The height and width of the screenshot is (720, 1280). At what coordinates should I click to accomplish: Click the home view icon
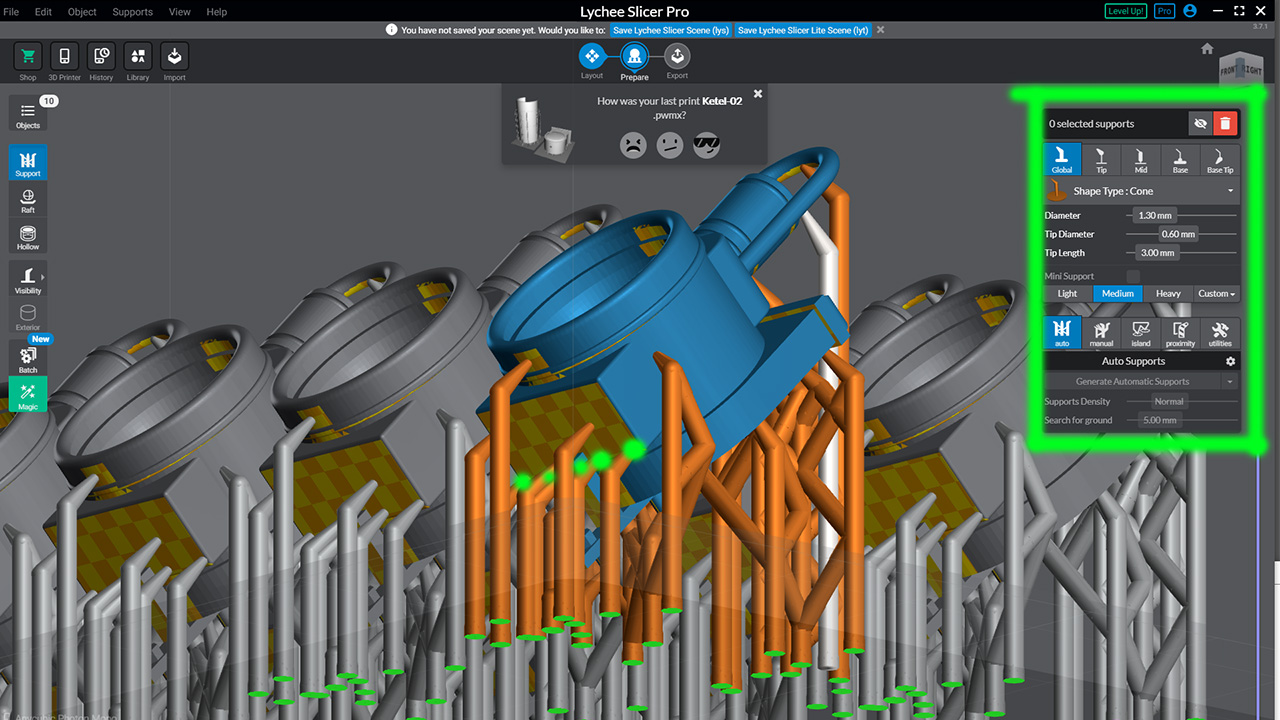pyautogui.click(x=1207, y=49)
